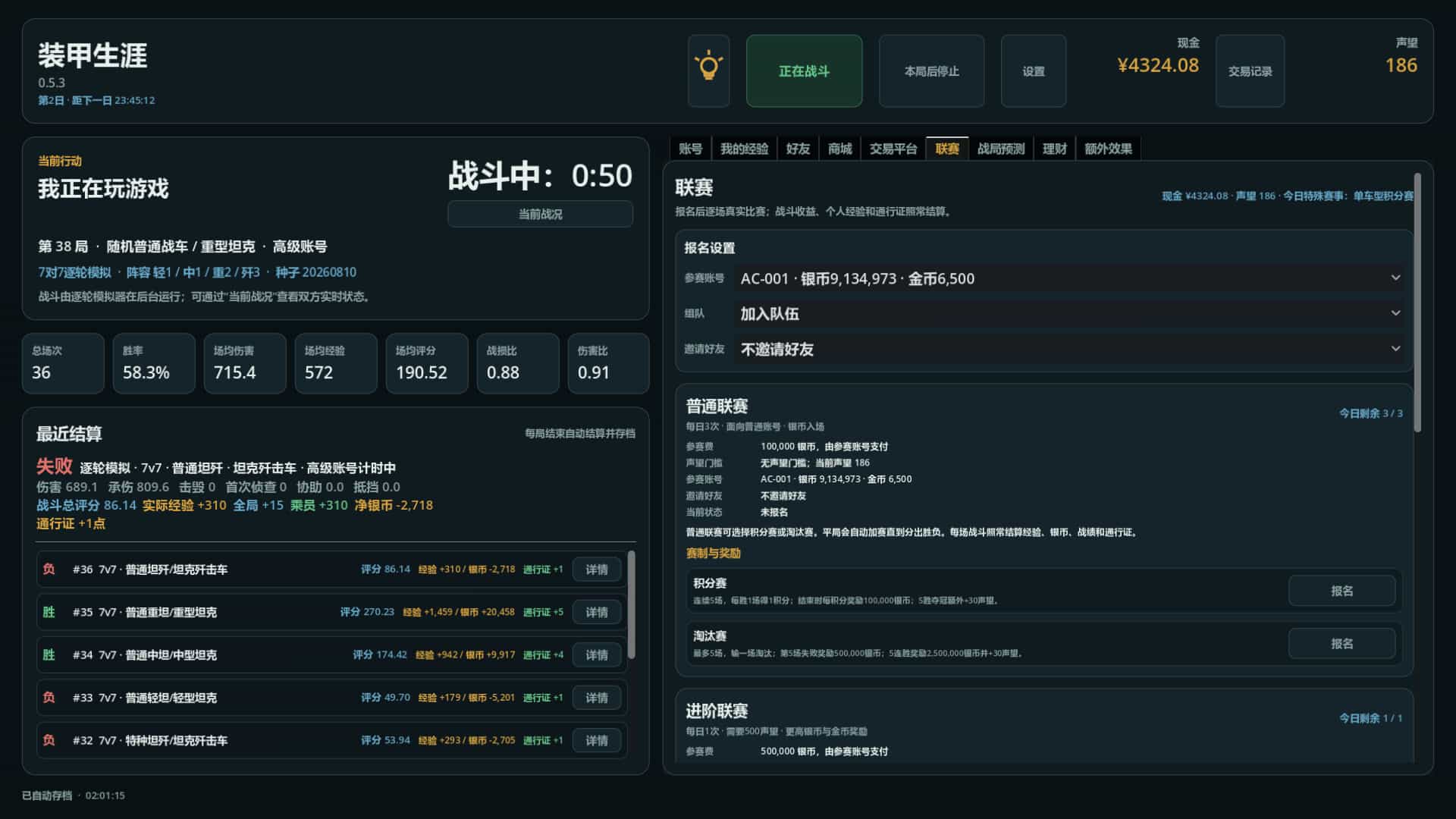Click the 赛制与奖励 heading
1456x819 pixels.
pos(713,553)
